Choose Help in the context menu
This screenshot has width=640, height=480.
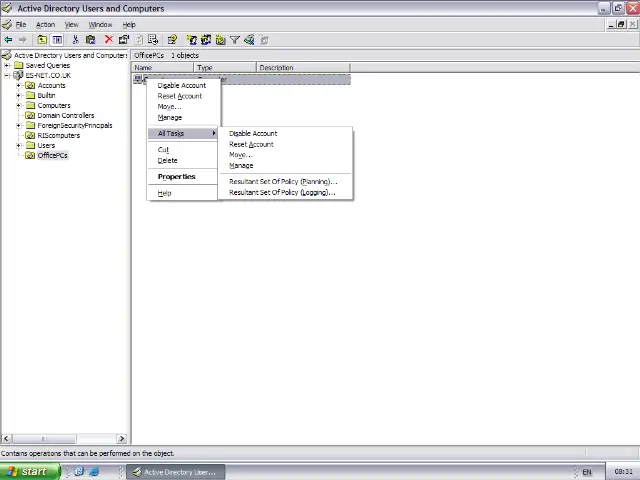182,193
